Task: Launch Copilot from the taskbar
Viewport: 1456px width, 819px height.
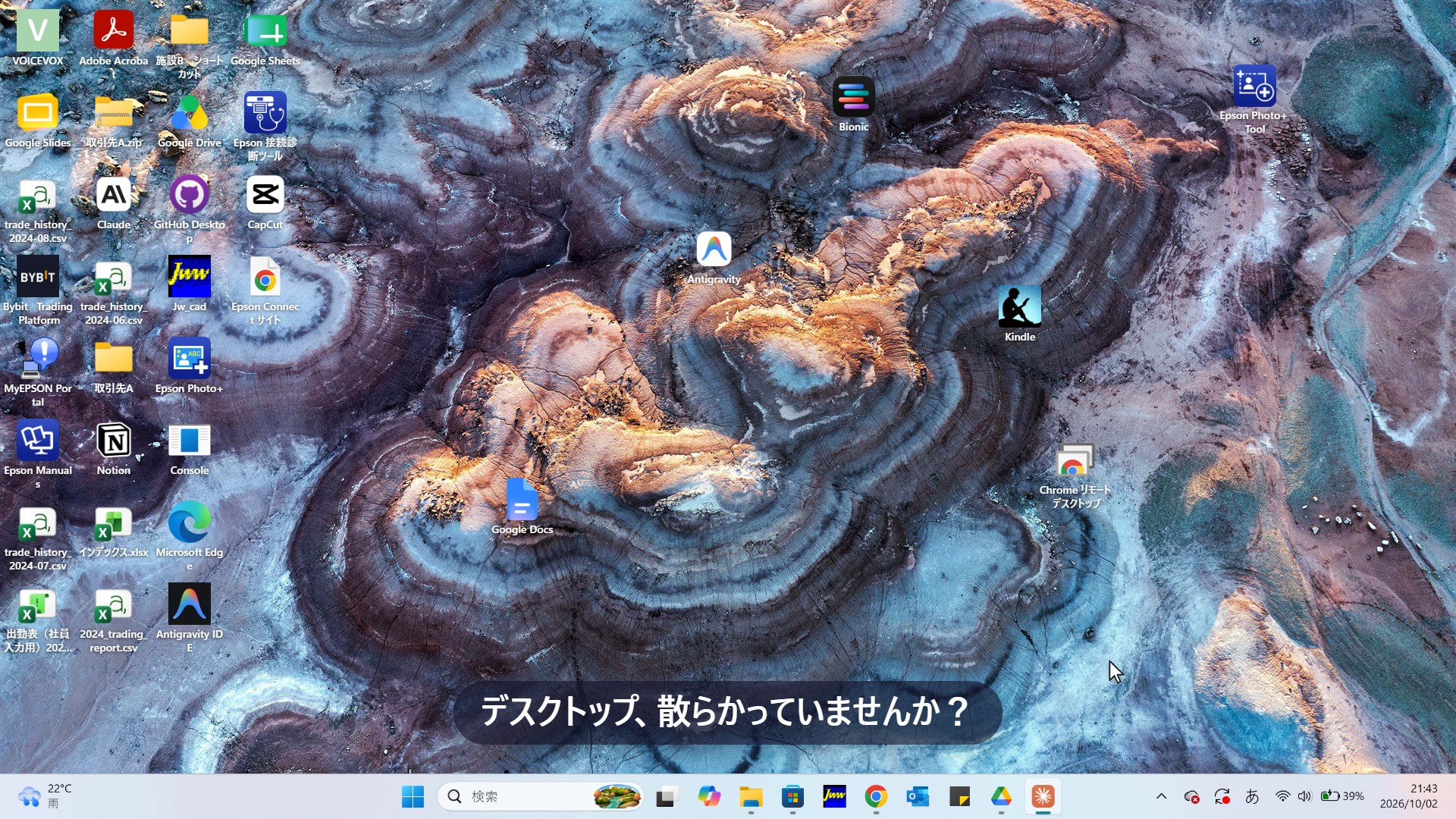Action: click(x=709, y=796)
